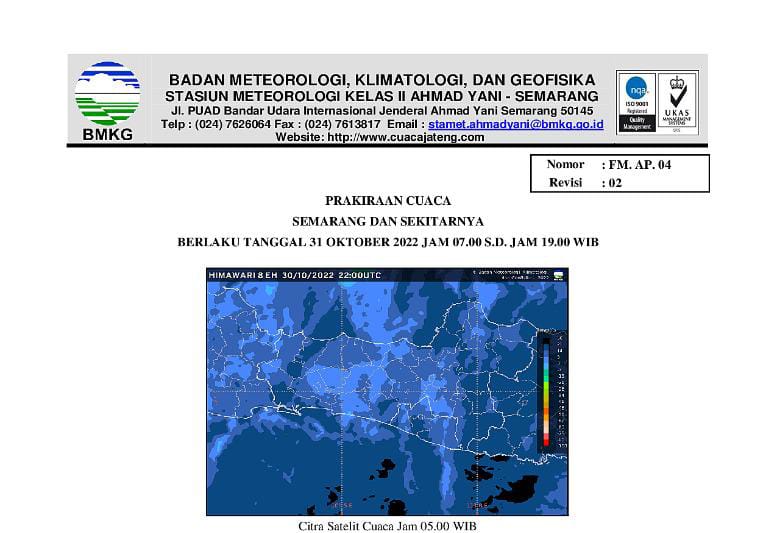Open the www.cuacajateng.com website address
The width and height of the screenshot is (777, 533).
click(405, 138)
